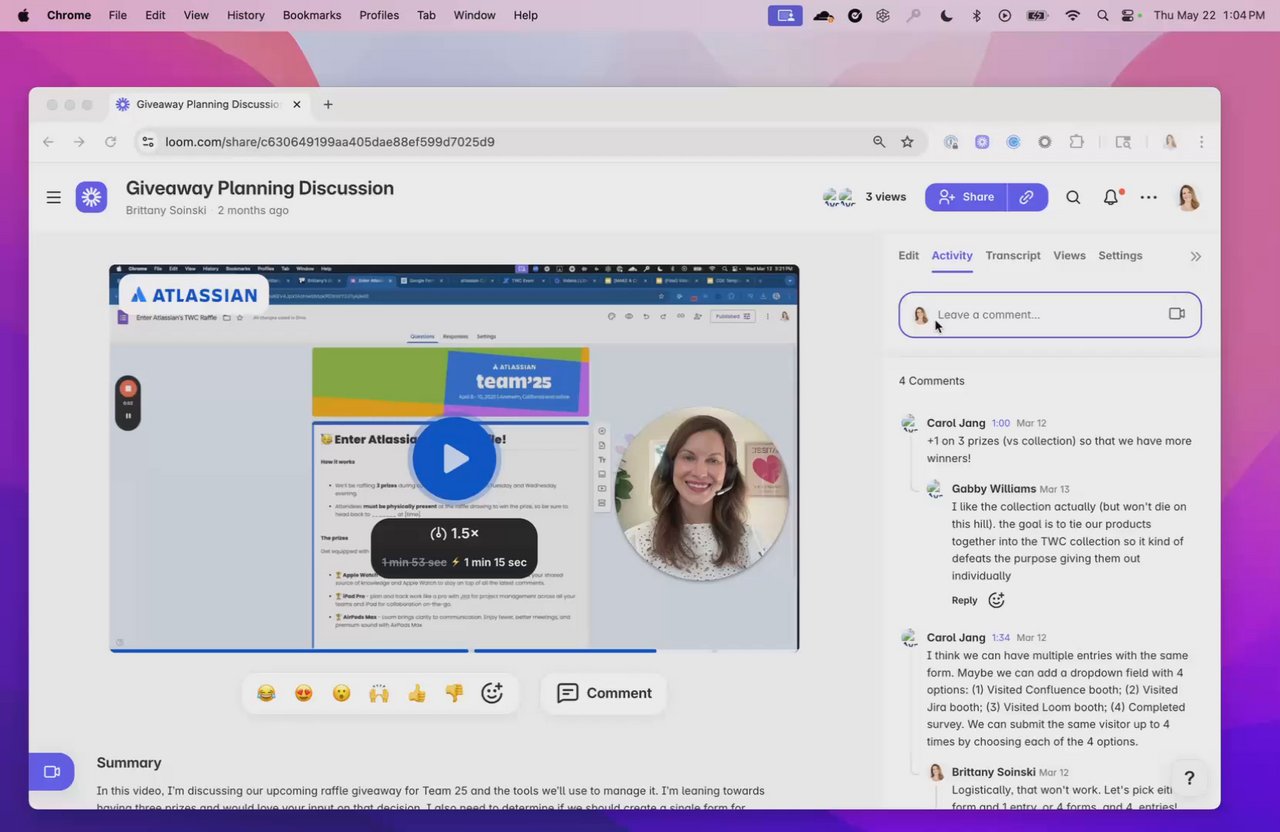
Task: View site information in the address bar
Action: pos(148,142)
